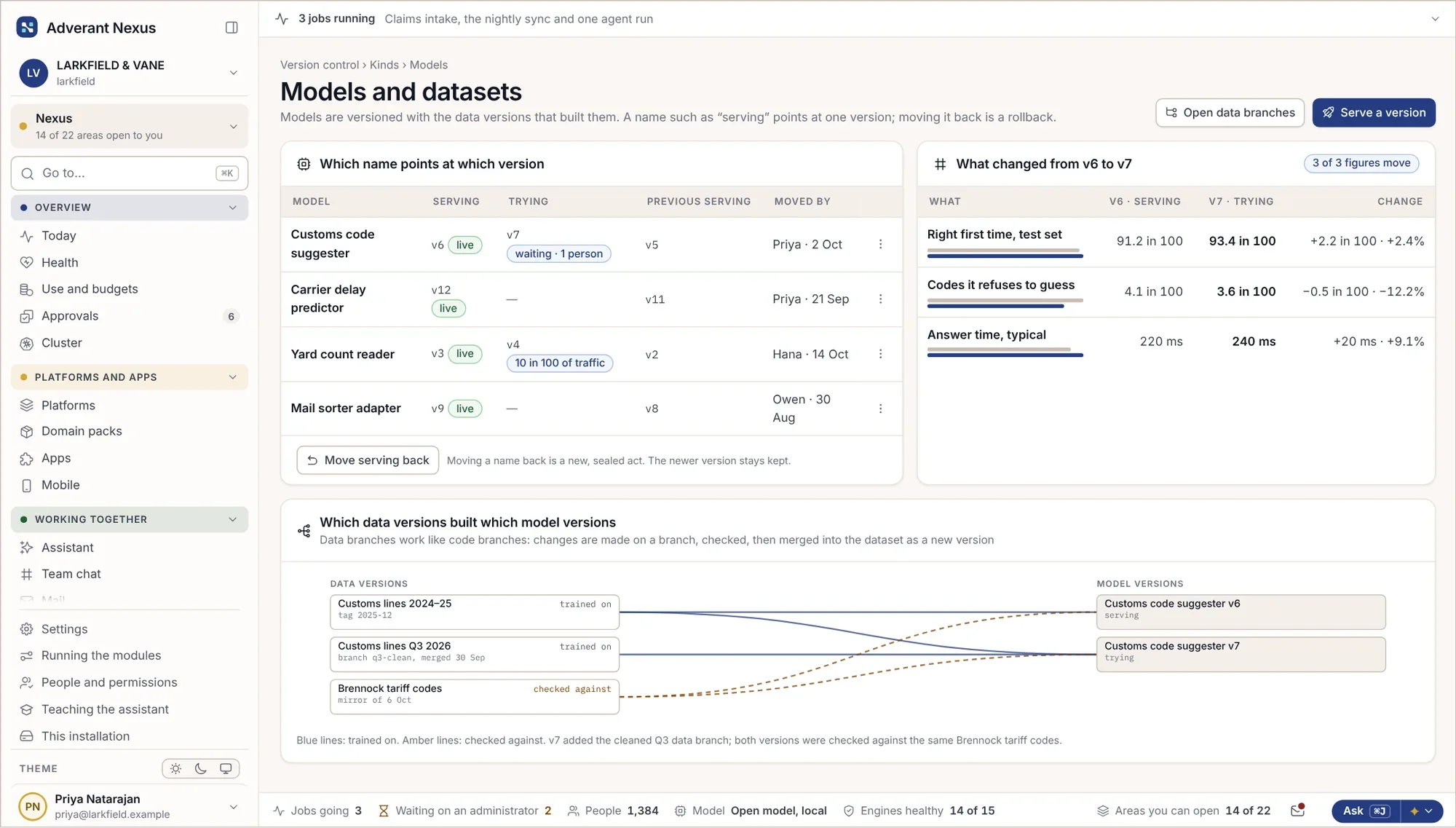This screenshot has width=1456, height=828.
Task: Click Open data branches button
Action: 1230,113
